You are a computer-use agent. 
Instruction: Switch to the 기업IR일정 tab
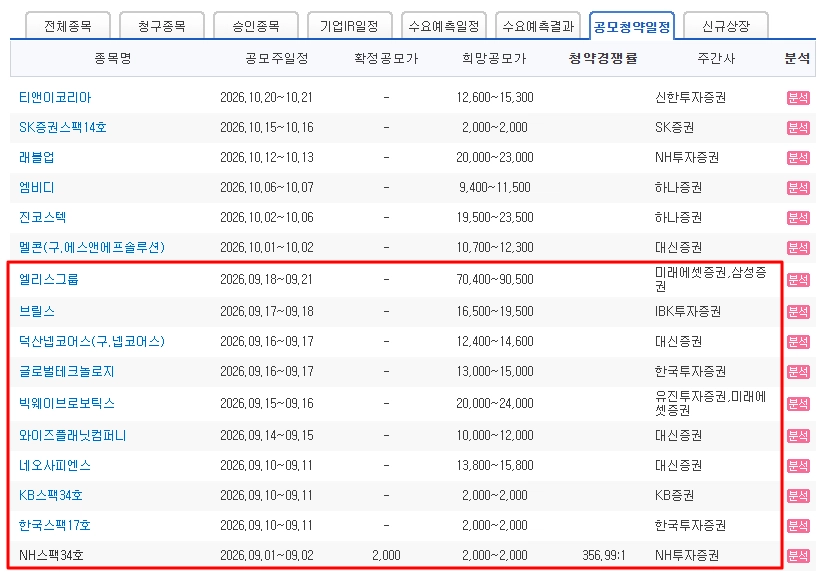coord(350,26)
